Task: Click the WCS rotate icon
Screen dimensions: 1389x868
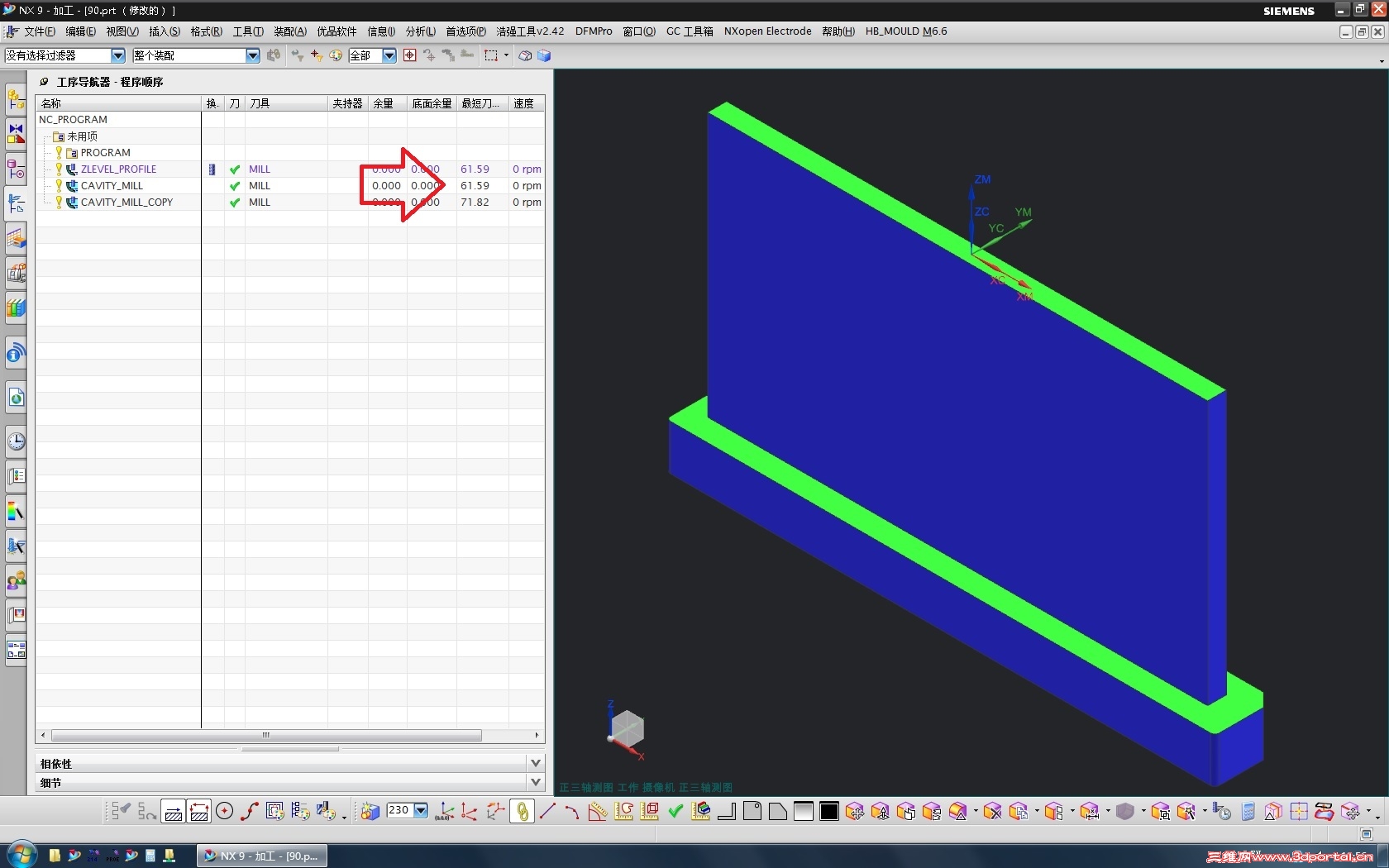Action: pyautogui.click(x=495, y=811)
